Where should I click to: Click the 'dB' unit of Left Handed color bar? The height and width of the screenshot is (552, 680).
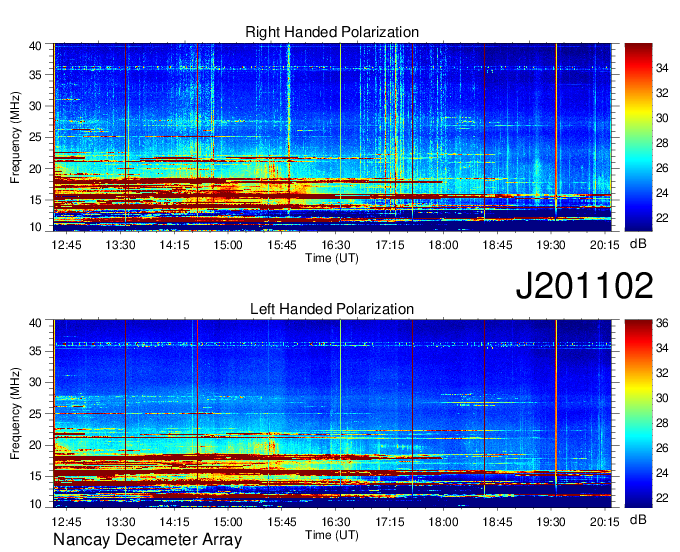coord(638,519)
